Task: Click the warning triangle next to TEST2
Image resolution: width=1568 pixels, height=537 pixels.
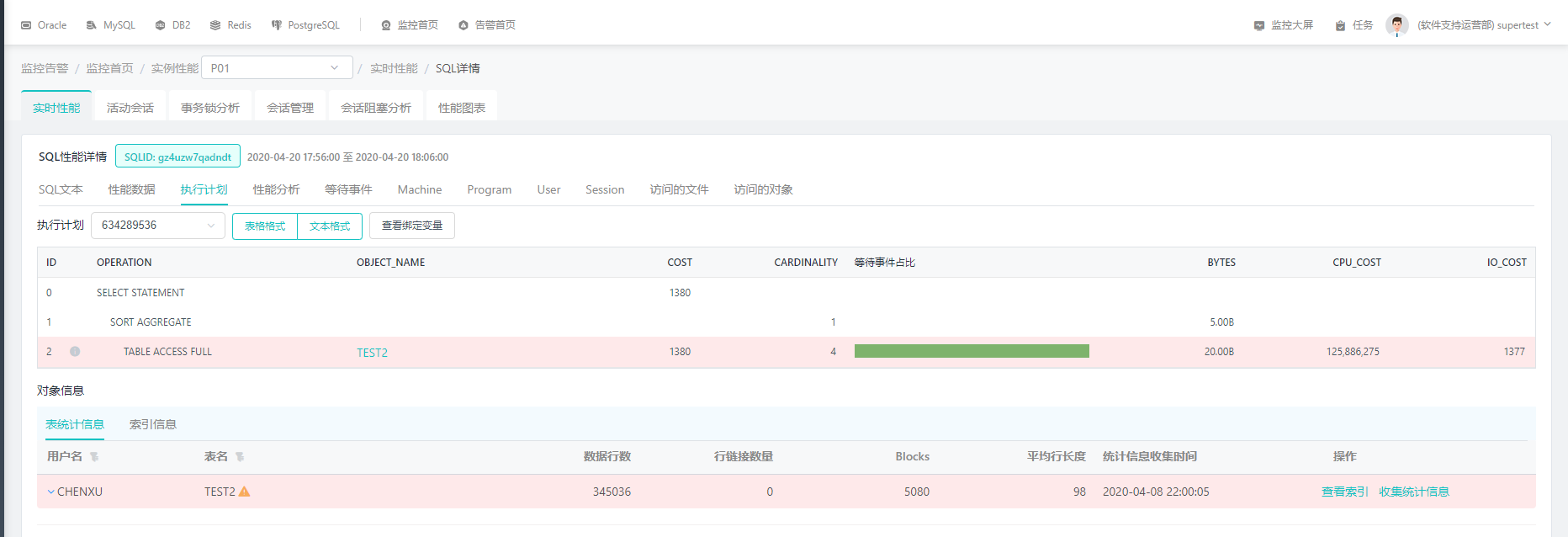Action: pos(244,492)
